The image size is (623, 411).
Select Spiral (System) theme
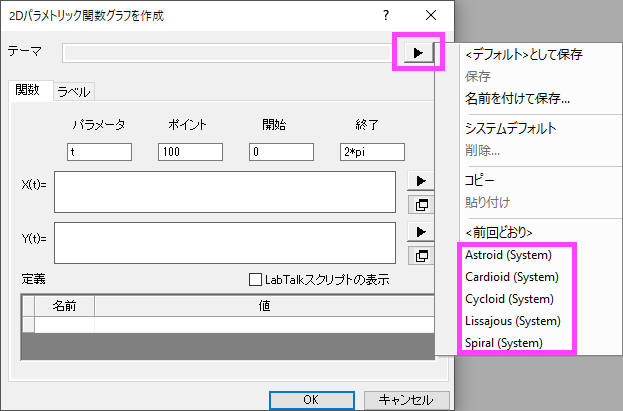pyautogui.click(x=504, y=343)
